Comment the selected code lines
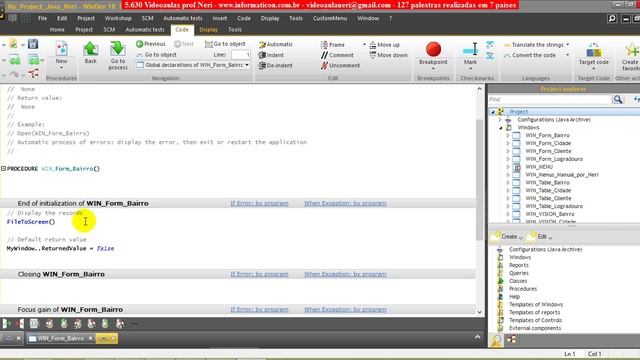The image size is (640, 360). point(337,55)
